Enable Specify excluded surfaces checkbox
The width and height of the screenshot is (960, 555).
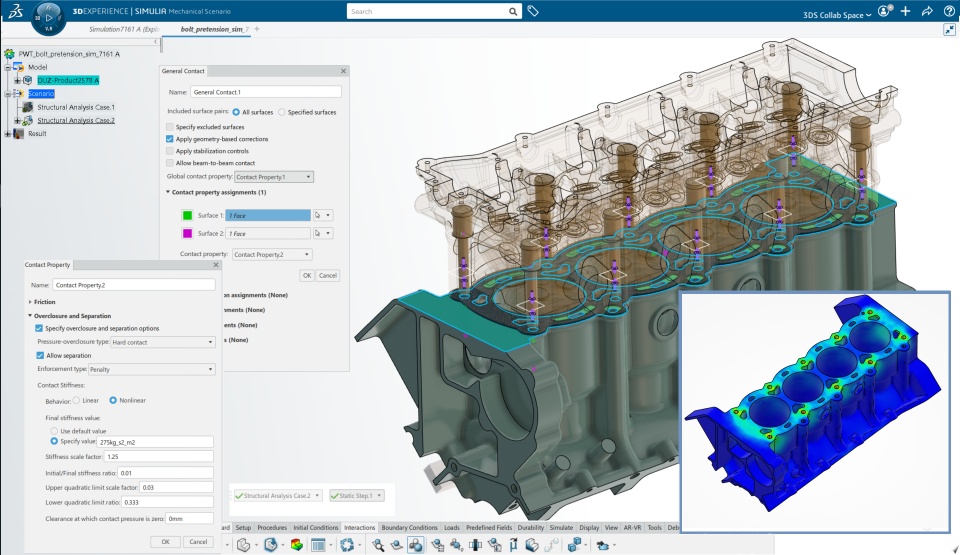click(x=170, y=127)
